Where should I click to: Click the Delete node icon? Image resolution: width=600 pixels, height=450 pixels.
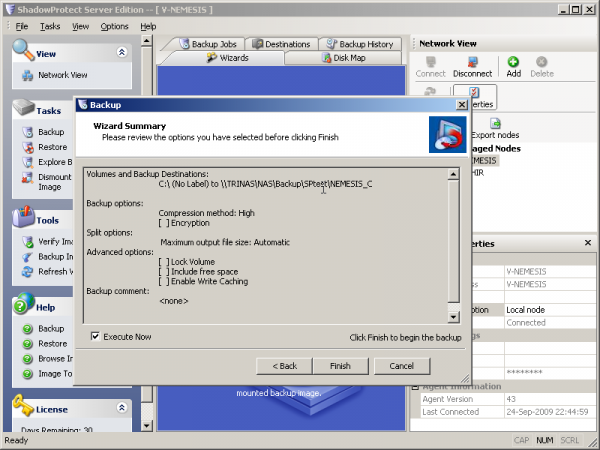pos(541,62)
